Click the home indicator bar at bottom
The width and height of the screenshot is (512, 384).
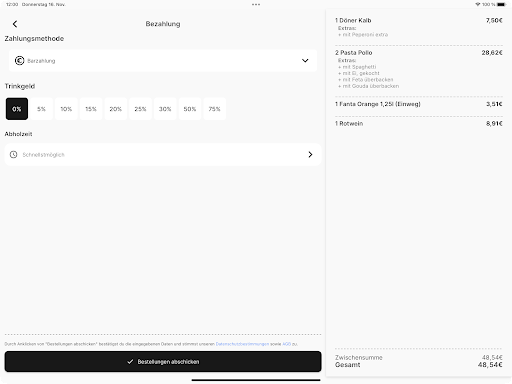tap(256, 380)
